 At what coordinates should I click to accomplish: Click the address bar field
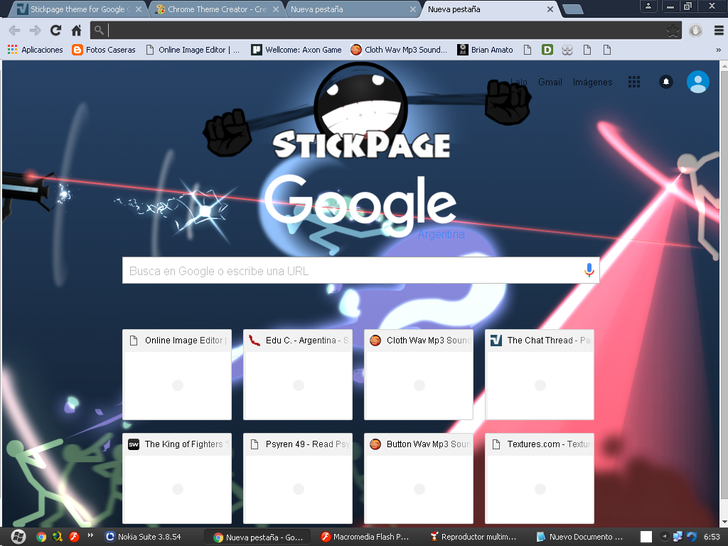385,31
